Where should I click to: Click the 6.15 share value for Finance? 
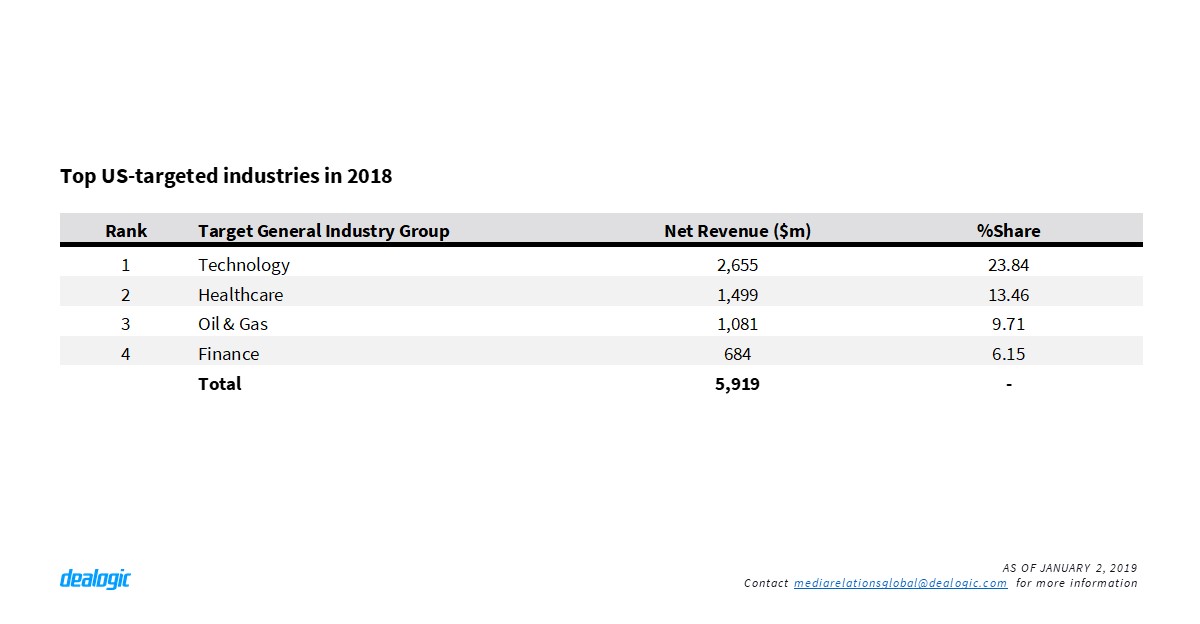(1008, 354)
